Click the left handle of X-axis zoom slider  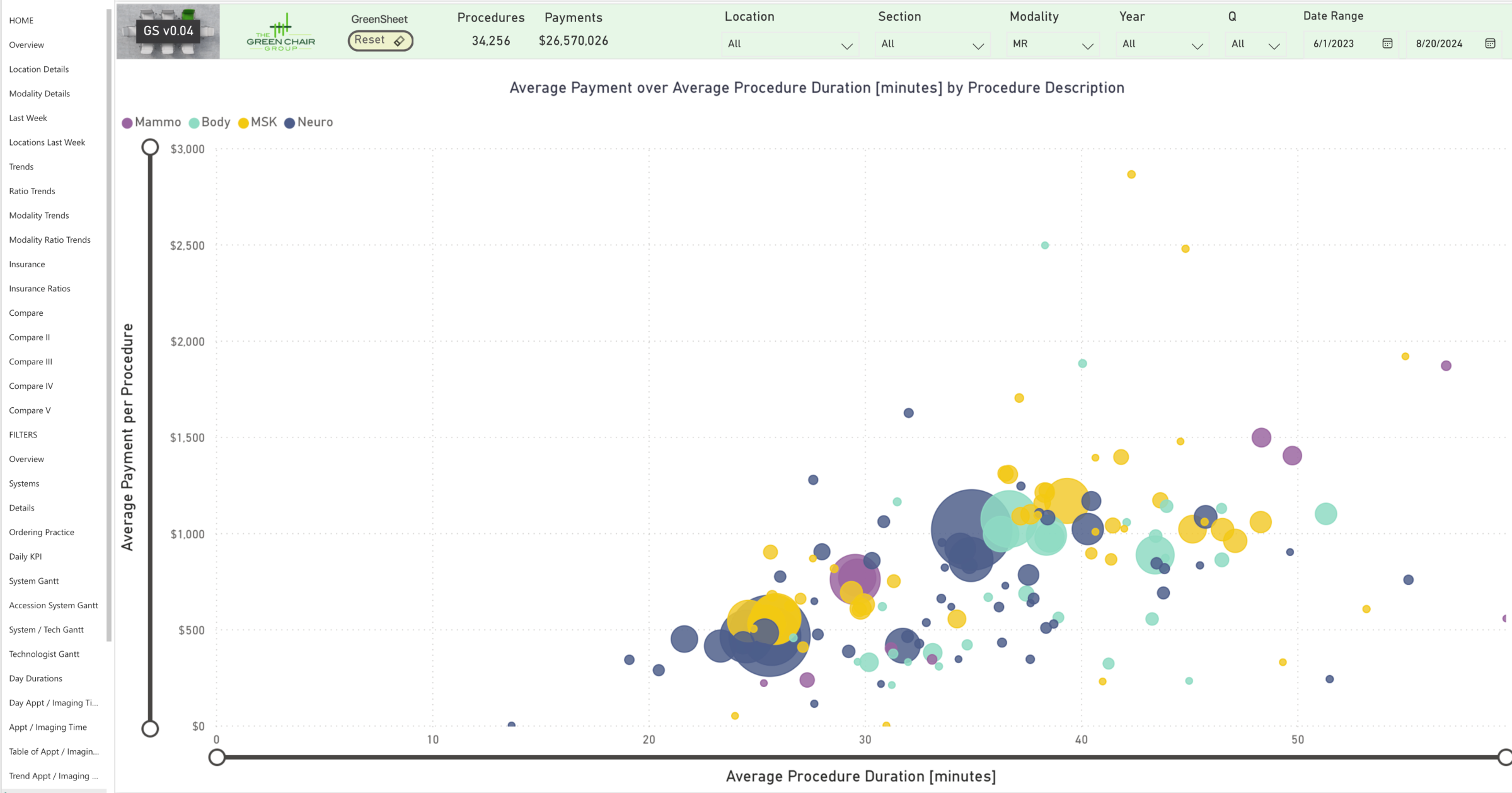coord(217,757)
